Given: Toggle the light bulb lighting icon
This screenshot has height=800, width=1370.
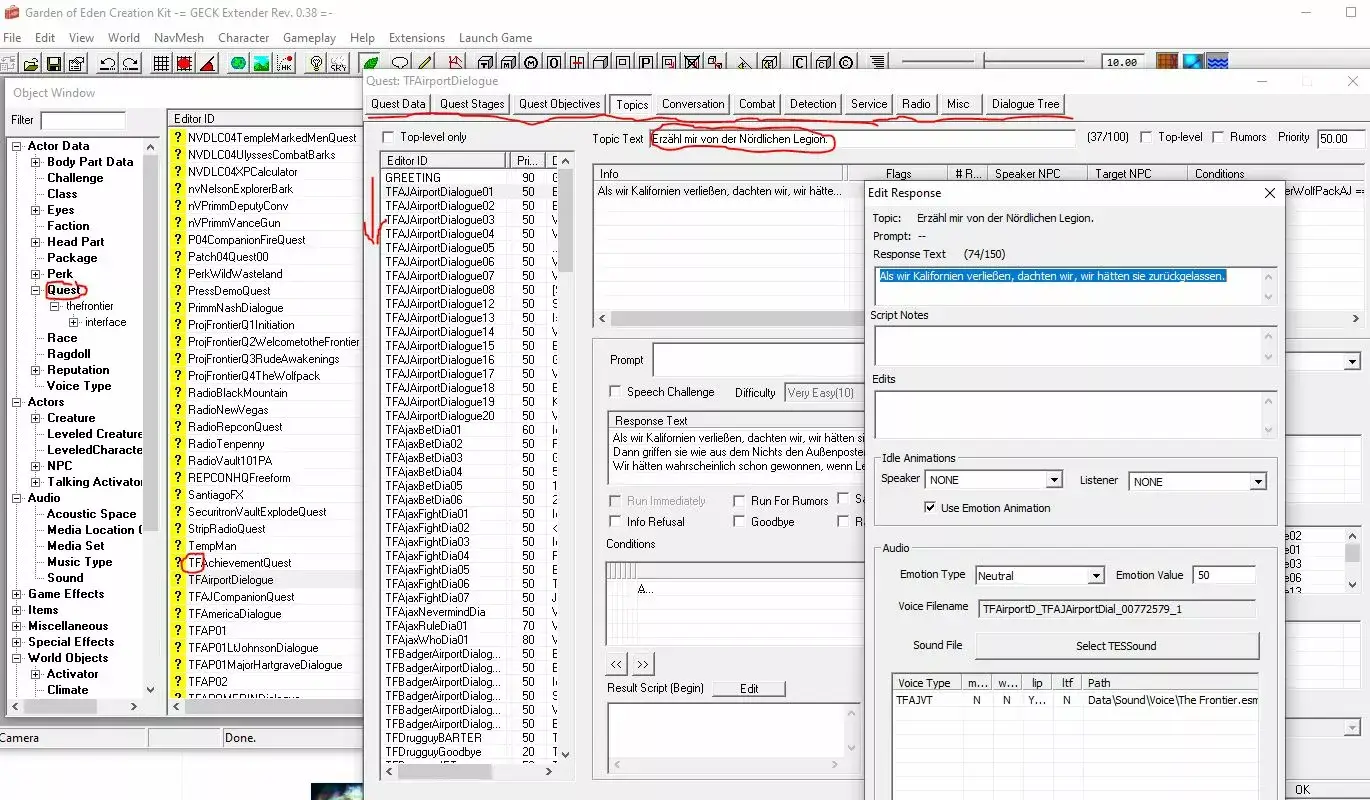Looking at the screenshot, I should pyautogui.click(x=316, y=63).
